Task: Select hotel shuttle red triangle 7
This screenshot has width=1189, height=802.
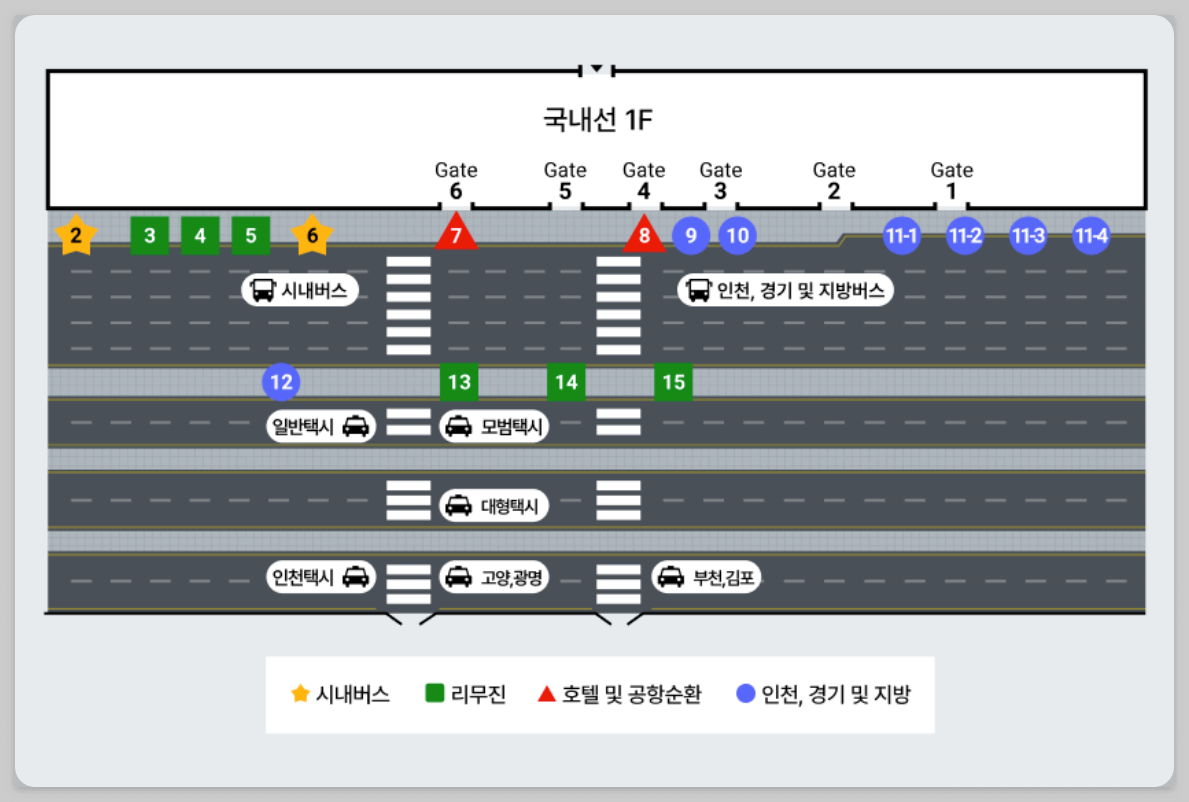Action: click(456, 233)
